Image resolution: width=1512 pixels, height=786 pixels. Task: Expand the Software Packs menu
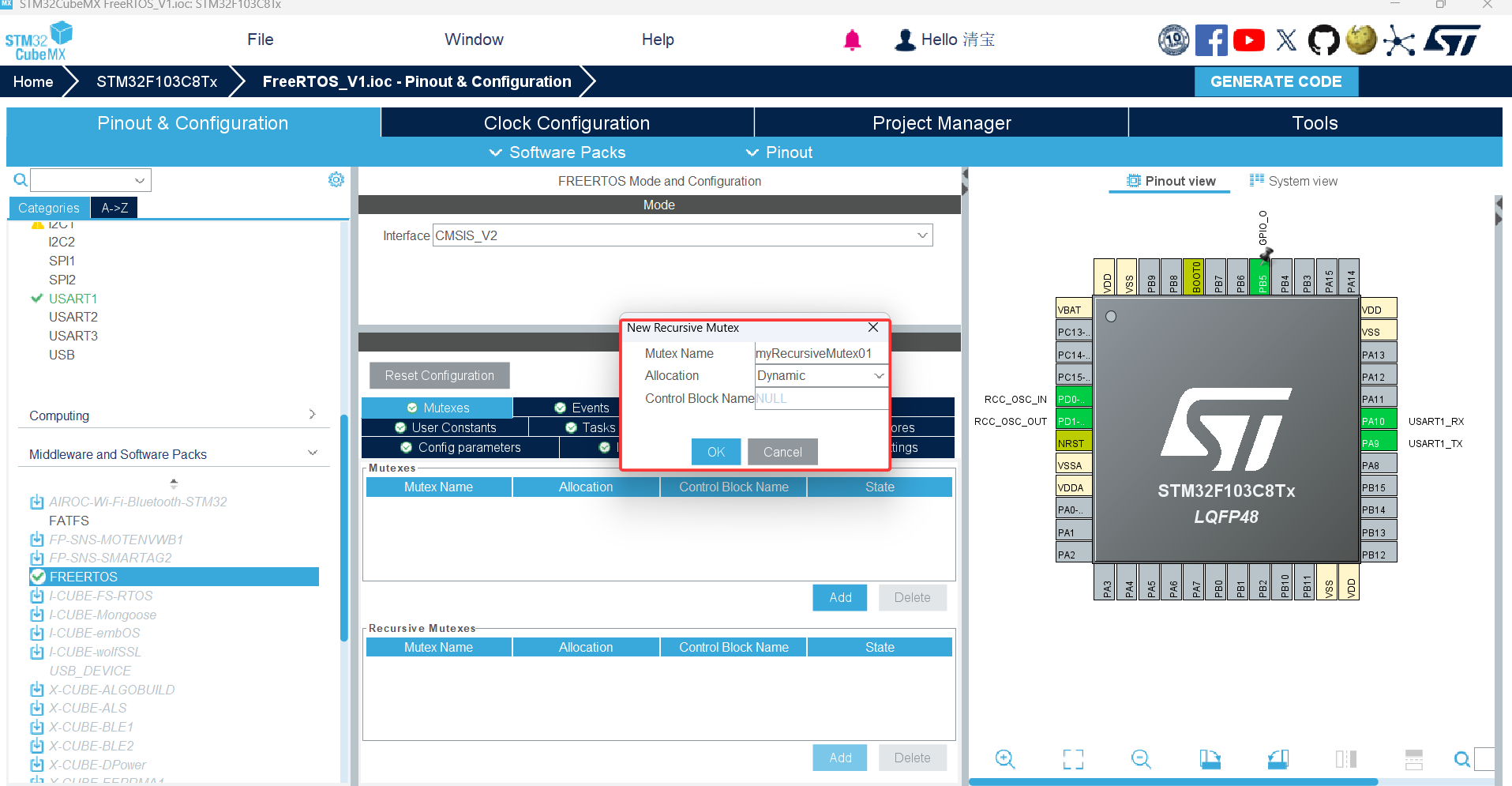point(557,152)
